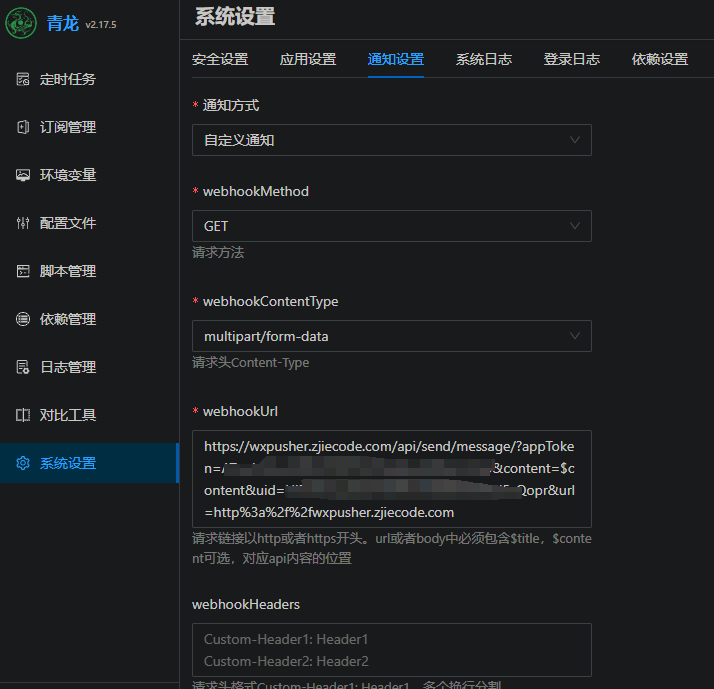Click the chevron of webhookContentType select
Viewport: 714px width, 689px height.
coord(575,336)
